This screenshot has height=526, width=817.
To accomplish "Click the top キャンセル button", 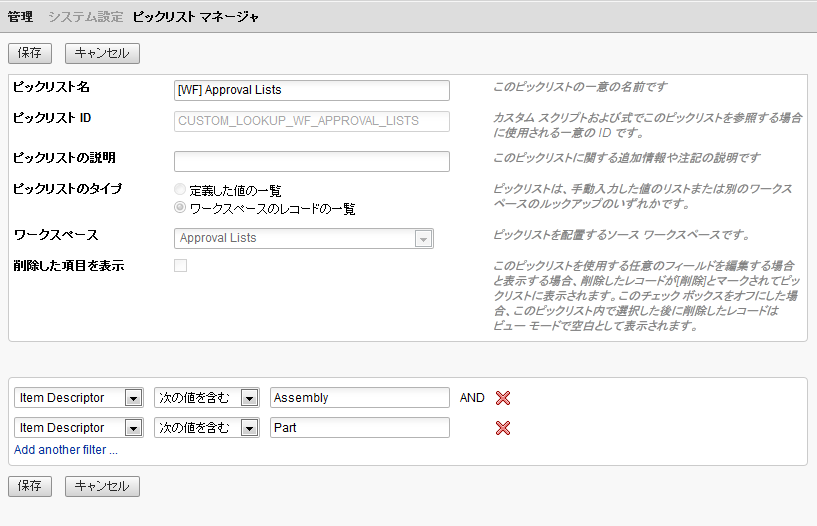I will (x=102, y=53).
